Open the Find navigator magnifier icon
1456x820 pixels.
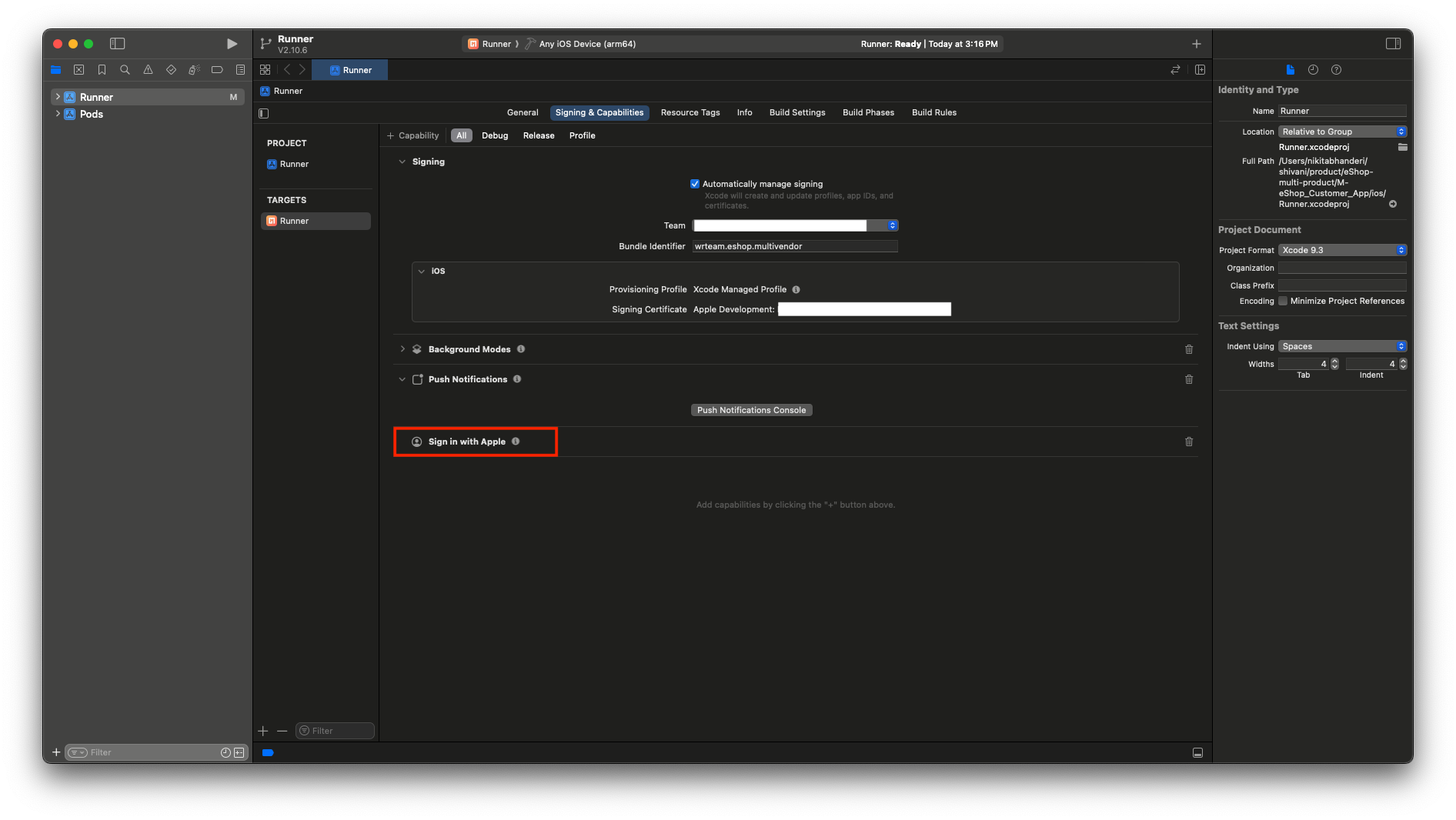click(x=125, y=70)
